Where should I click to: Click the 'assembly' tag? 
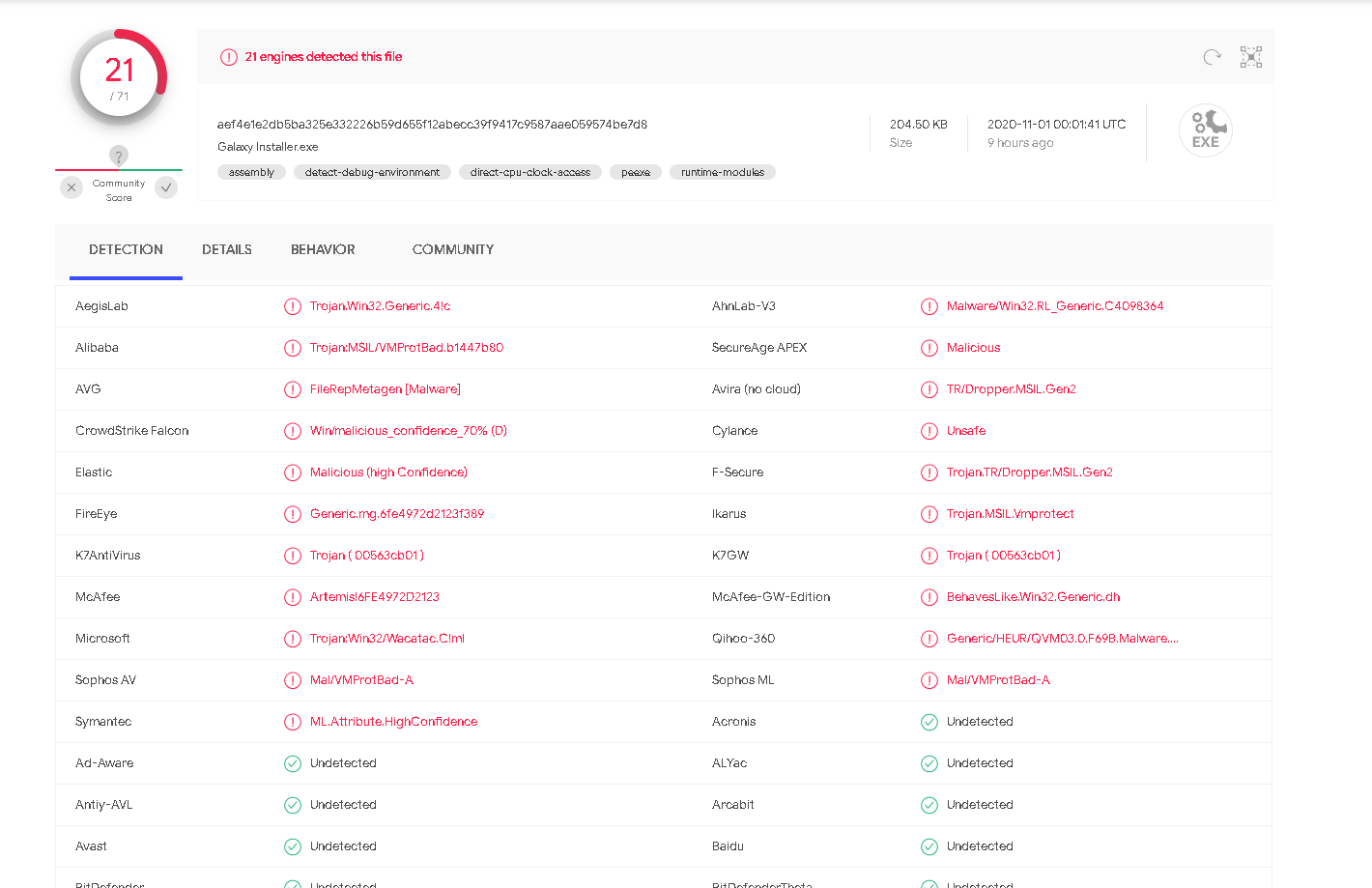click(x=251, y=172)
